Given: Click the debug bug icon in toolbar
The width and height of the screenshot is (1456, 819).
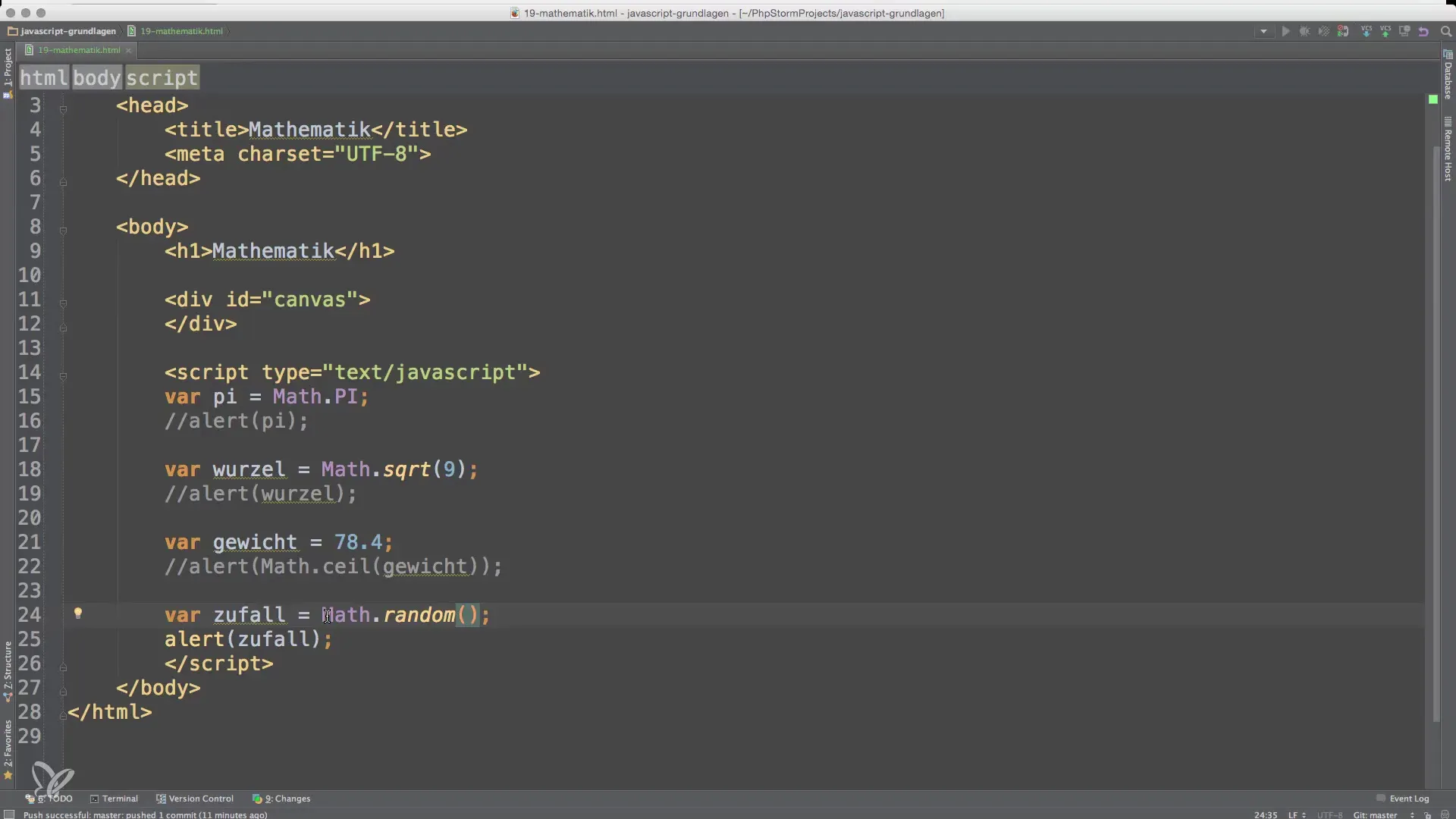Looking at the screenshot, I should [1304, 31].
